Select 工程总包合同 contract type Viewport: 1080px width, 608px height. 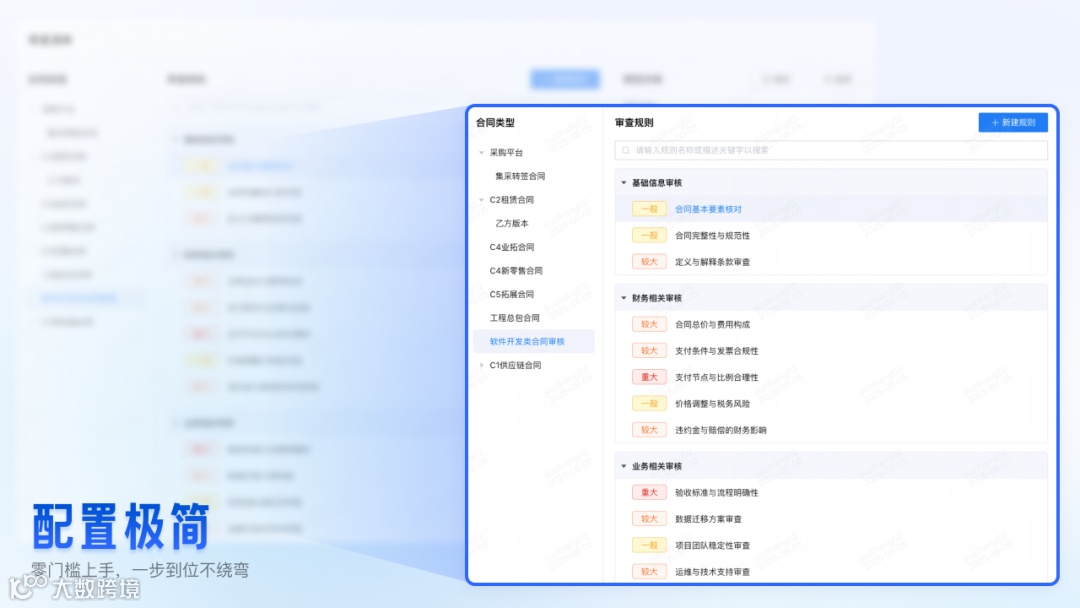(515, 318)
